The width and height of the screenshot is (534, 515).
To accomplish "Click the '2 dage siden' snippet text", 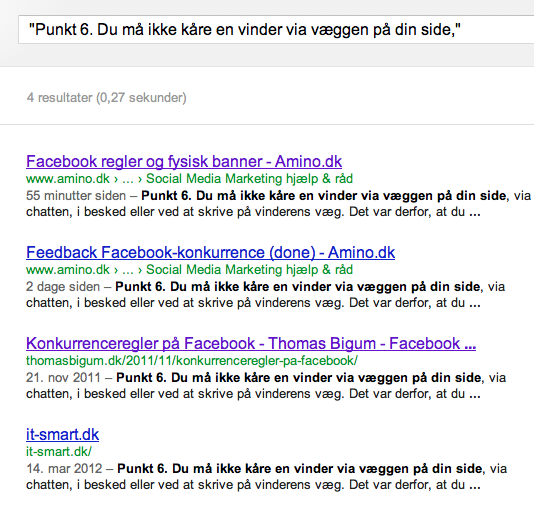I will [x=63, y=287].
